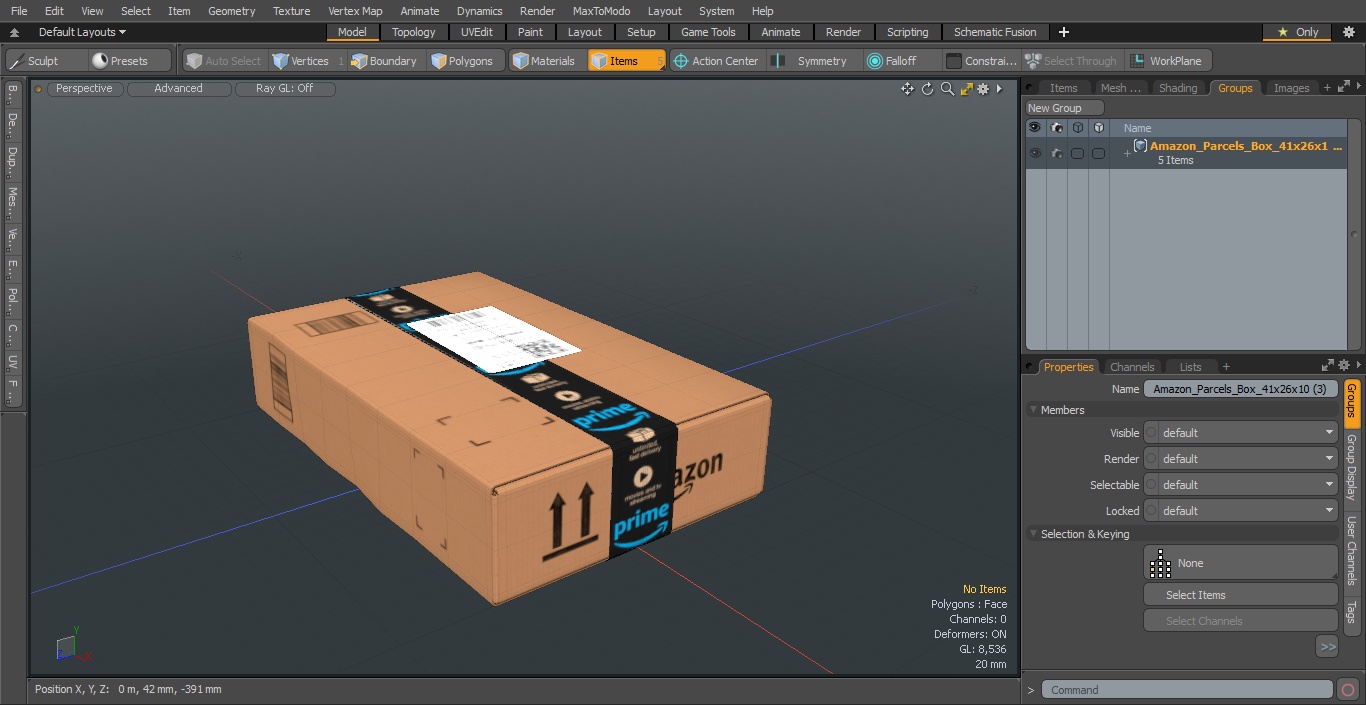Open the Action Center options

(716, 61)
